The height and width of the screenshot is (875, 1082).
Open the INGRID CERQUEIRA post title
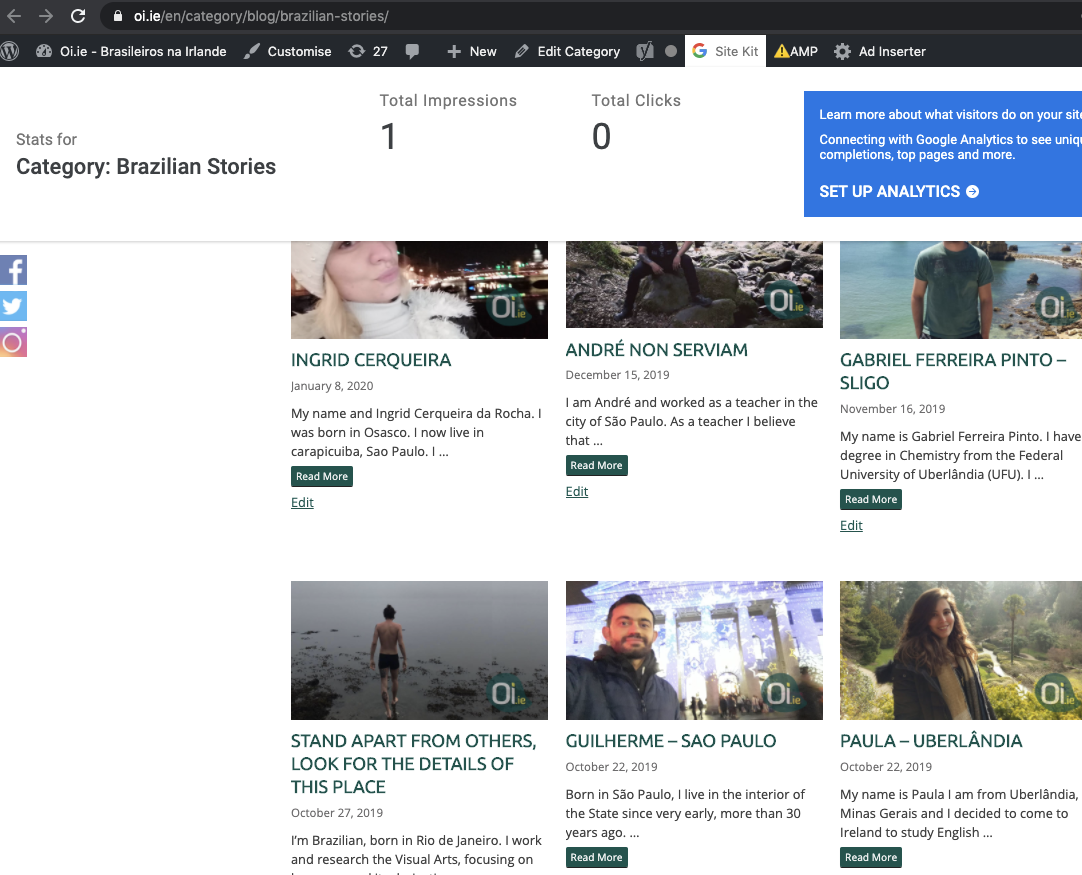tap(371, 360)
